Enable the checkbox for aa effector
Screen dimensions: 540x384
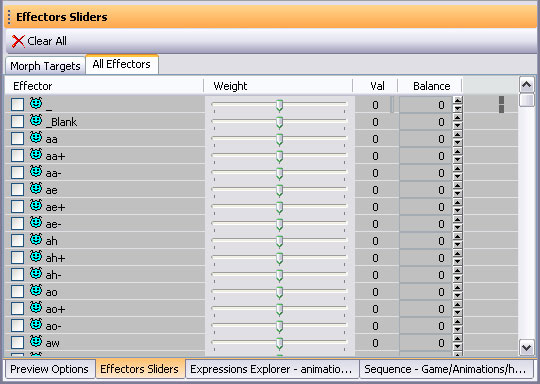pos(17,138)
